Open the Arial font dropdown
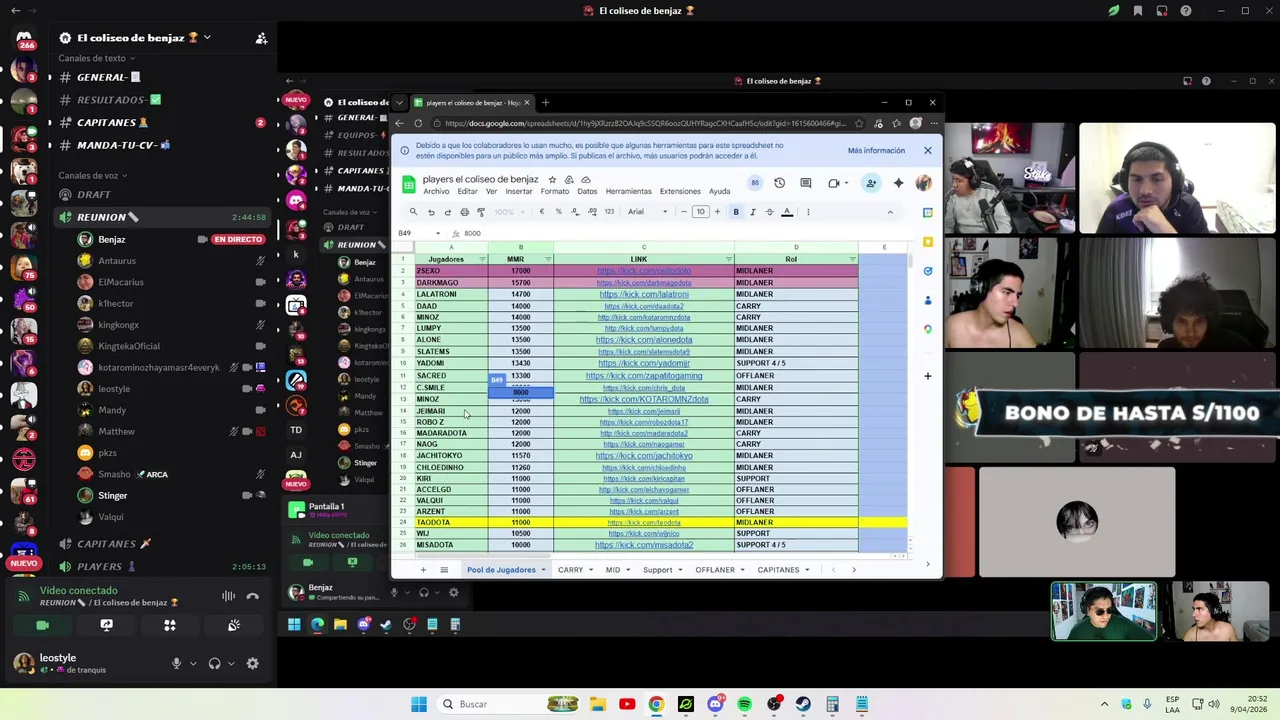The height and width of the screenshot is (720, 1280). point(647,212)
